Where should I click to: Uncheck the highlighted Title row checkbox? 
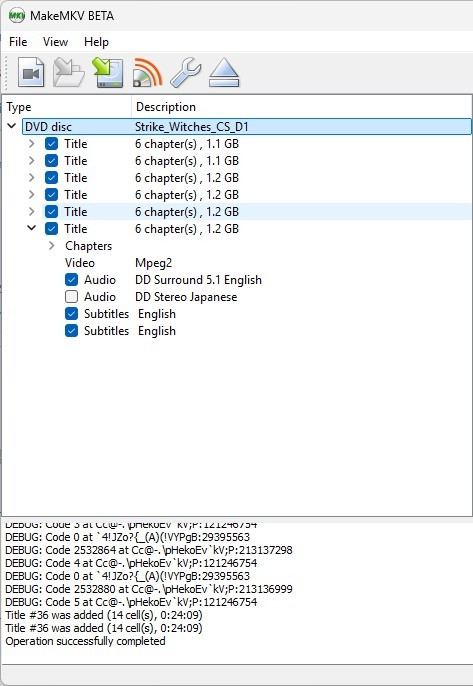51,212
